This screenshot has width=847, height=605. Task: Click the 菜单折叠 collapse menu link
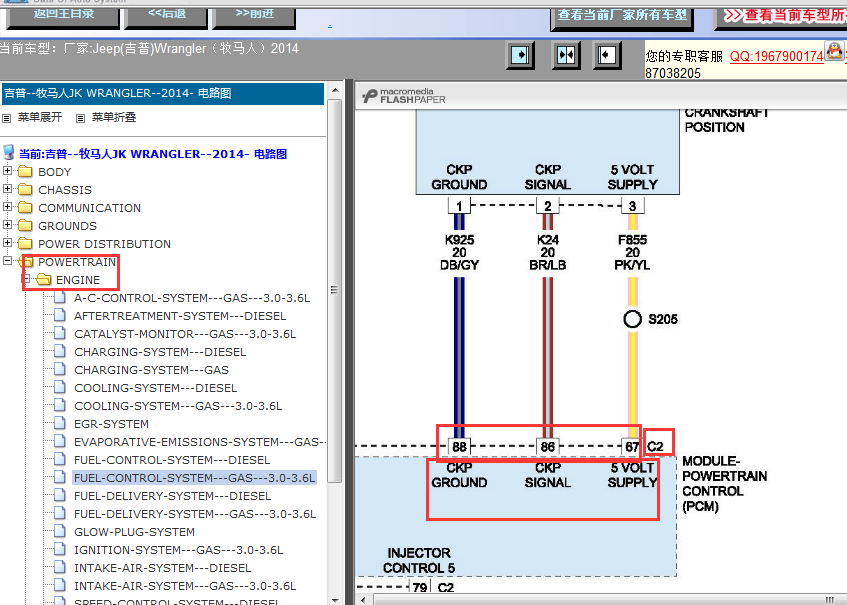point(114,117)
